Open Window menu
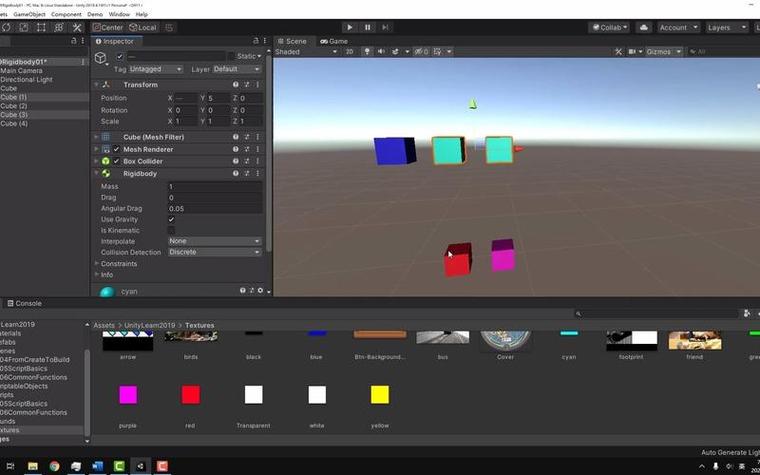Image resolution: width=760 pixels, height=475 pixels. [x=119, y=14]
